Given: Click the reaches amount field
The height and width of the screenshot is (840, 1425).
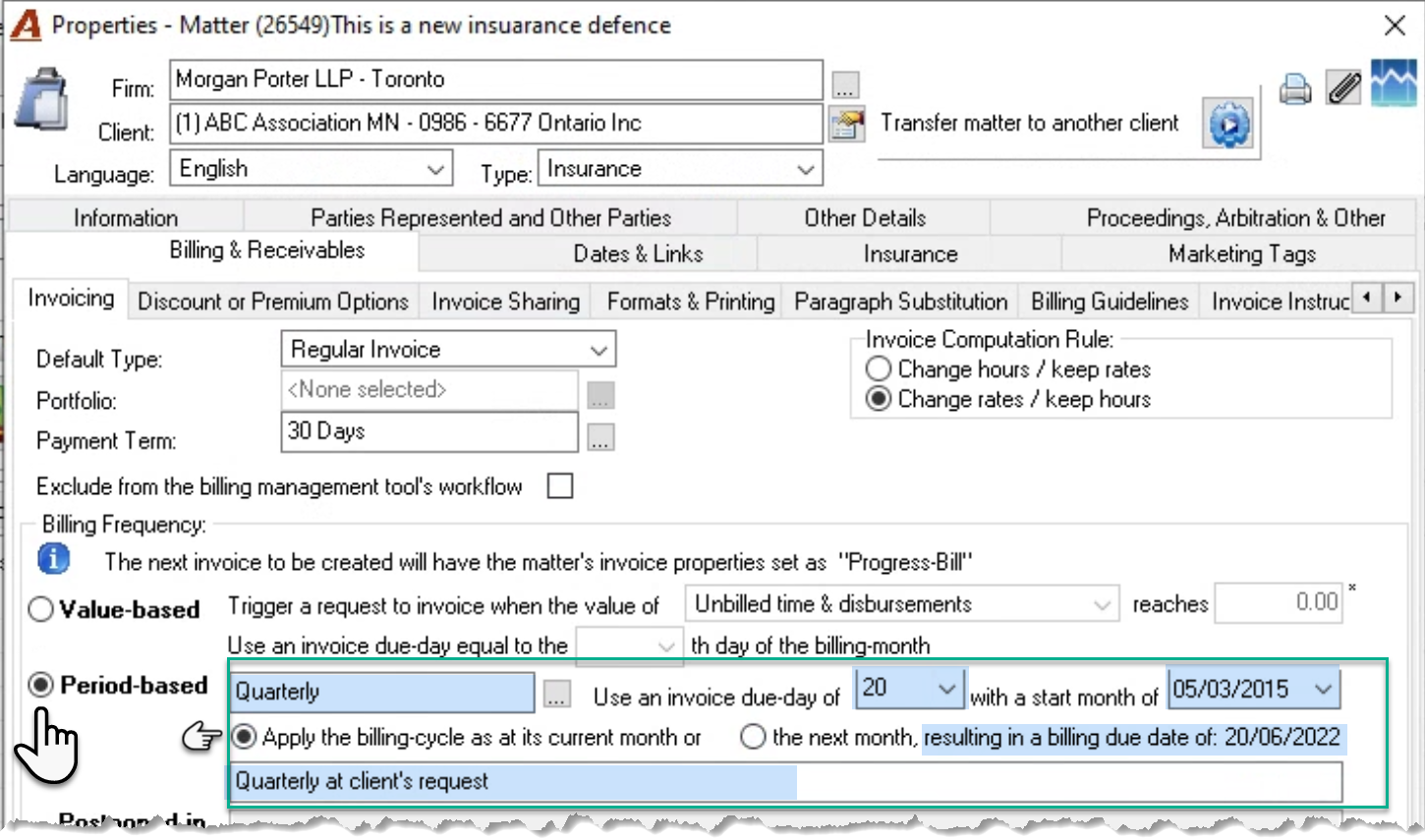Looking at the screenshot, I should click(x=1279, y=602).
